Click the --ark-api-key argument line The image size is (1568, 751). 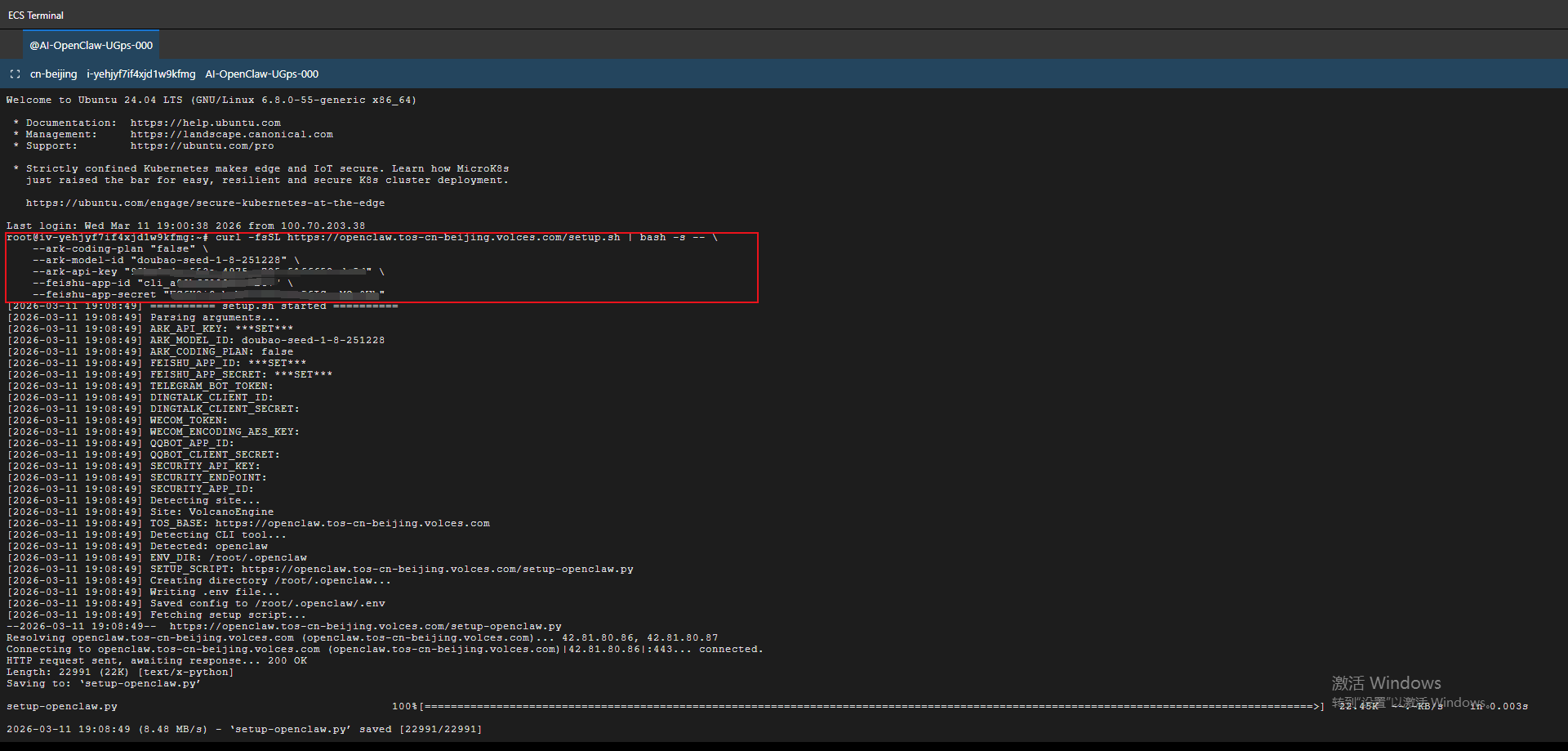coord(209,272)
